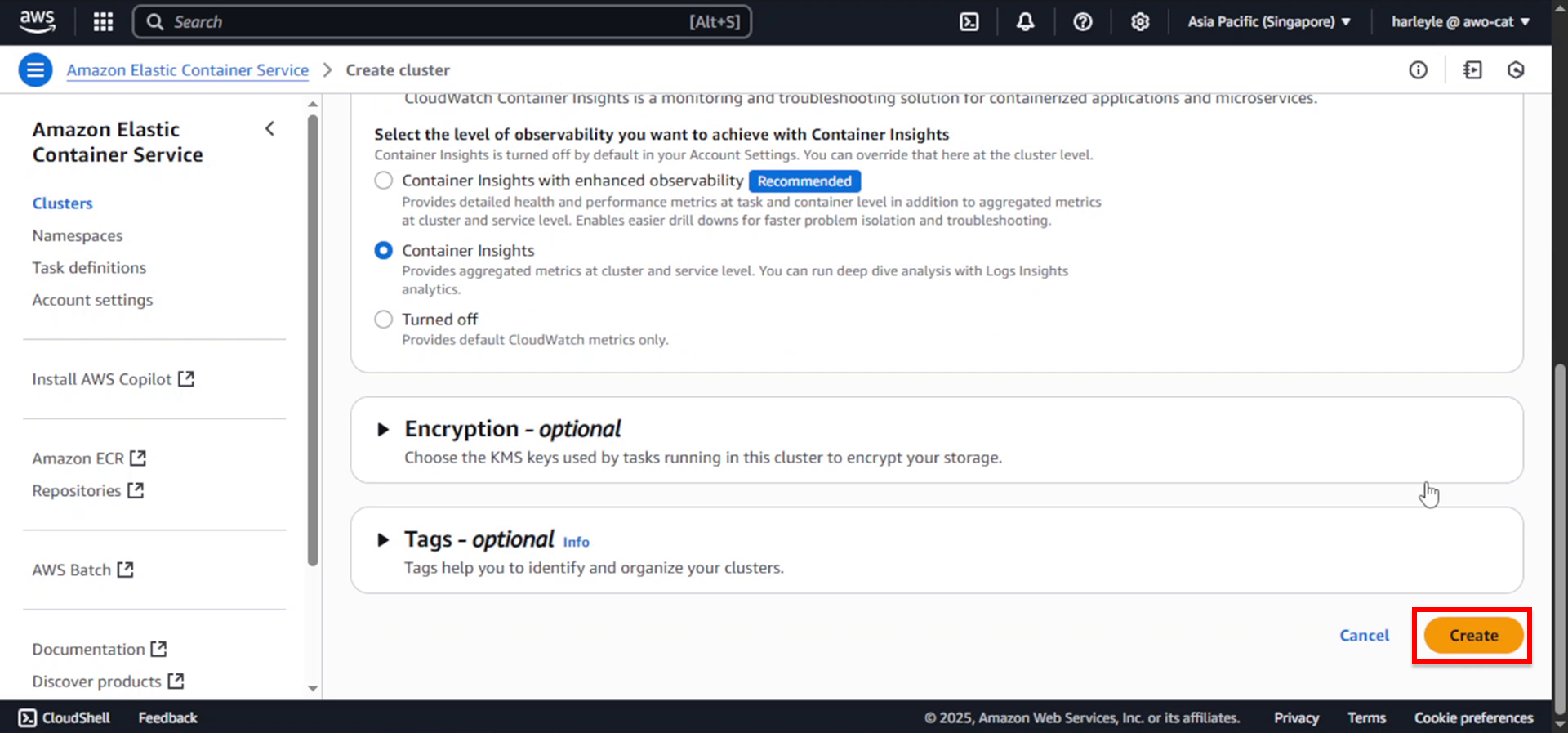Open Namespaces in the sidebar

78,235
